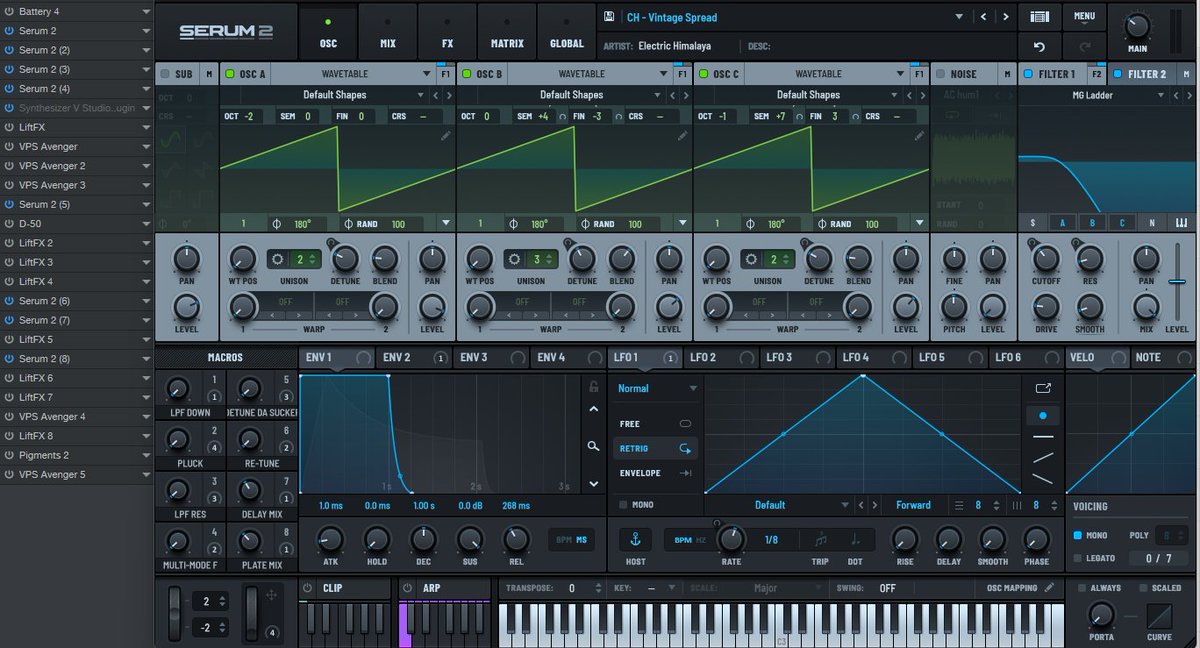1200x648 pixels.
Task: Toggle FILTER 1 on/off
Action: coord(1027,74)
